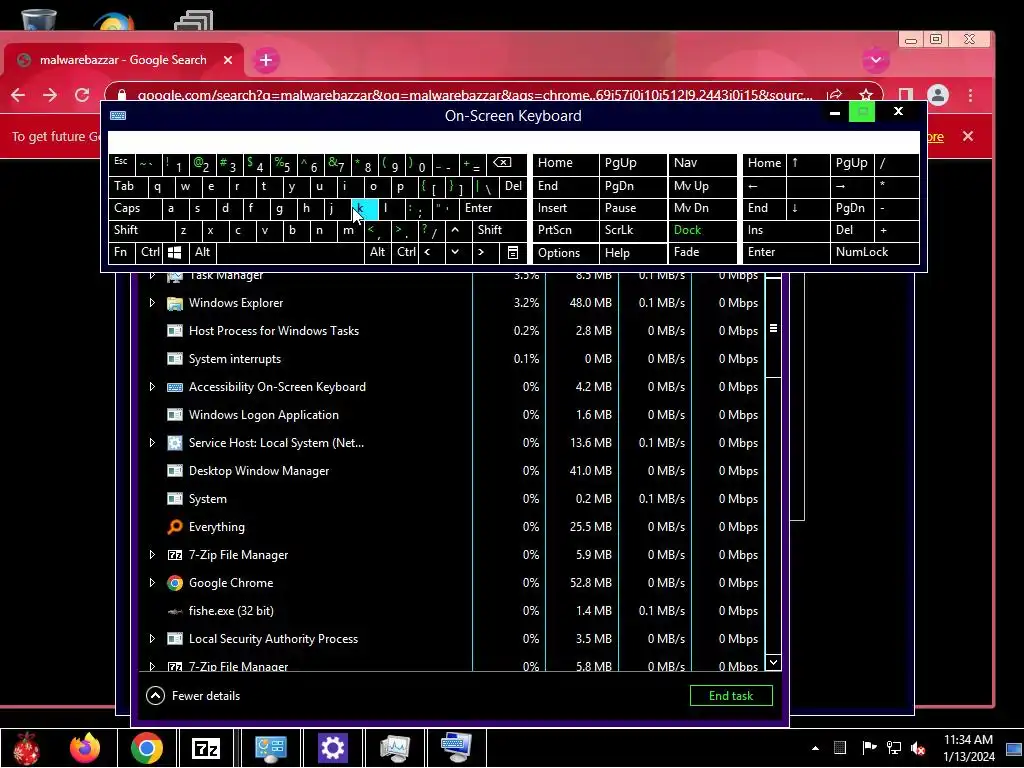Open Chrome tab search dropdown
1024x768 pixels.
[876, 60]
